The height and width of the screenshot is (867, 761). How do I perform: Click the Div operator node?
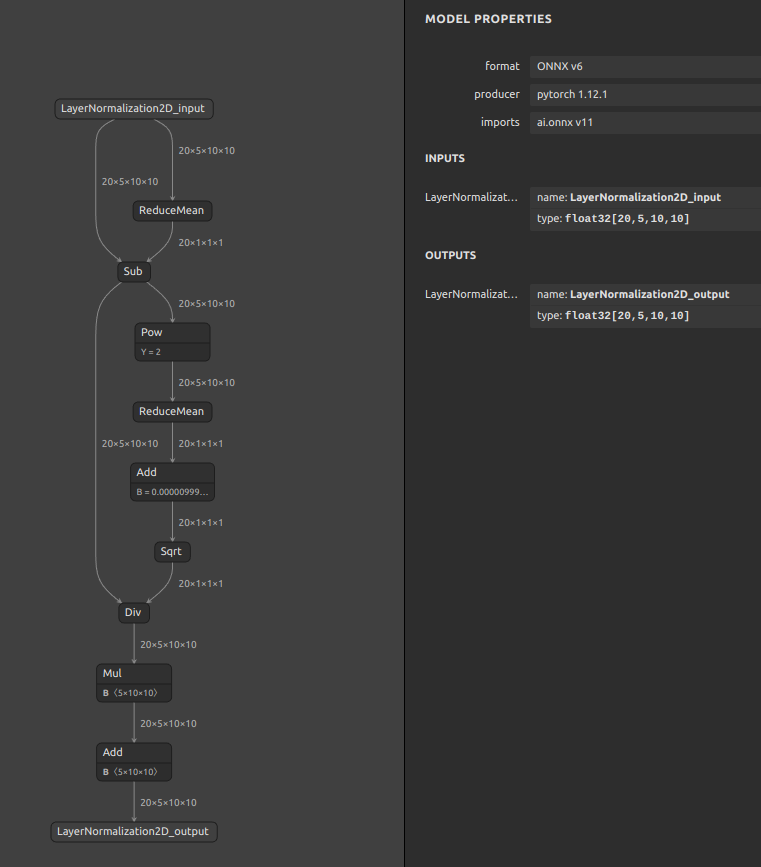click(133, 611)
